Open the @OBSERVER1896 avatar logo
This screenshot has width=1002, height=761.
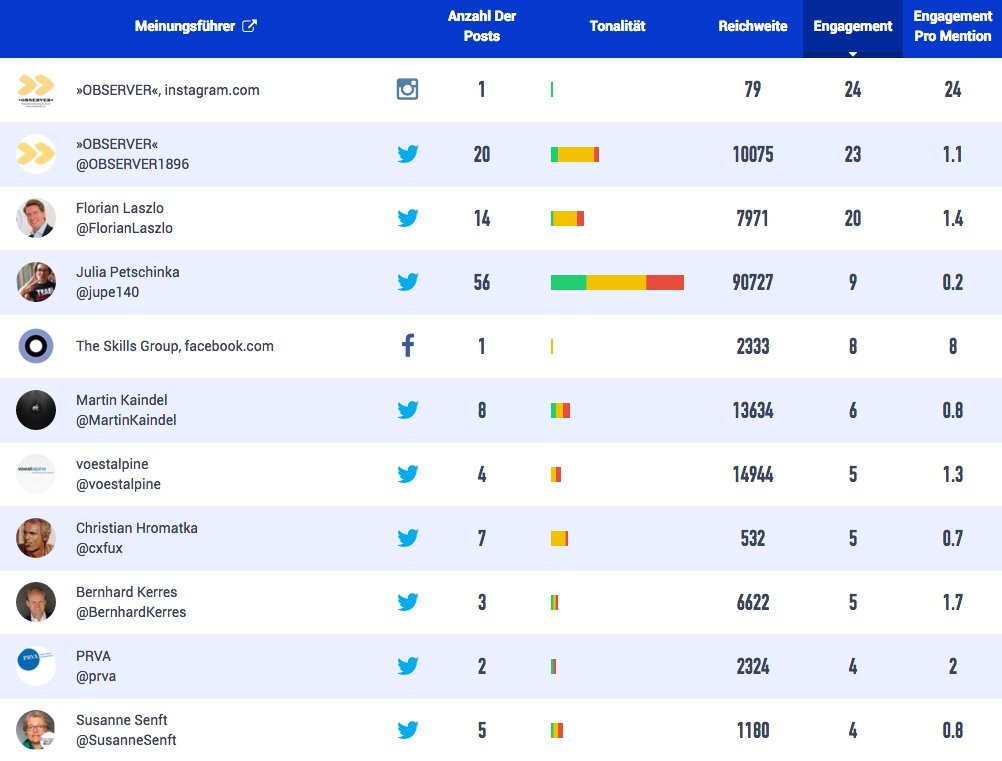point(36,154)
